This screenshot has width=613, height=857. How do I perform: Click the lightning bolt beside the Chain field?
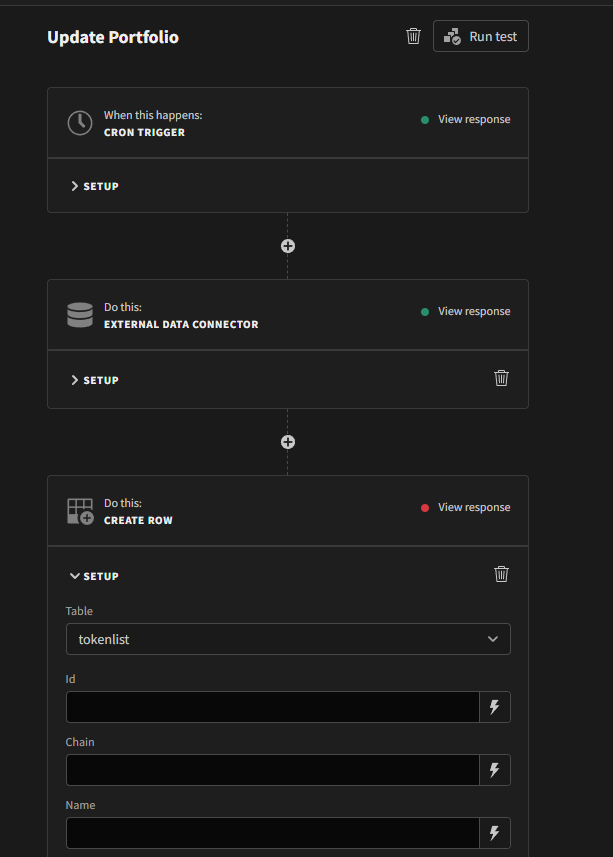click(495, 770)
